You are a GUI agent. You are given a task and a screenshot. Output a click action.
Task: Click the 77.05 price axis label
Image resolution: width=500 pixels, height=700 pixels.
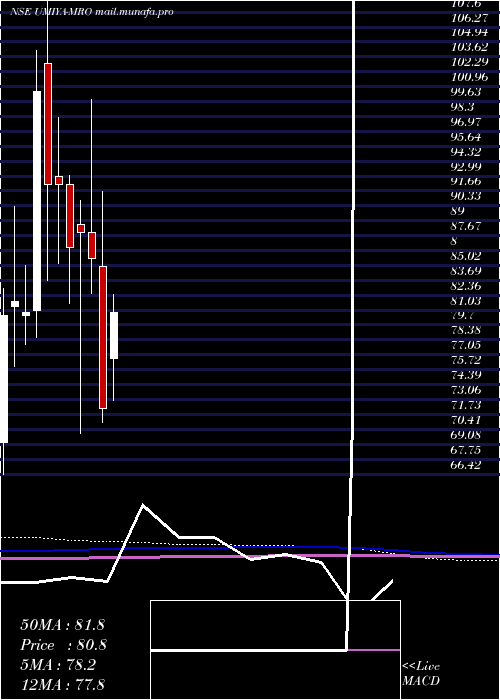click(466, 345)
